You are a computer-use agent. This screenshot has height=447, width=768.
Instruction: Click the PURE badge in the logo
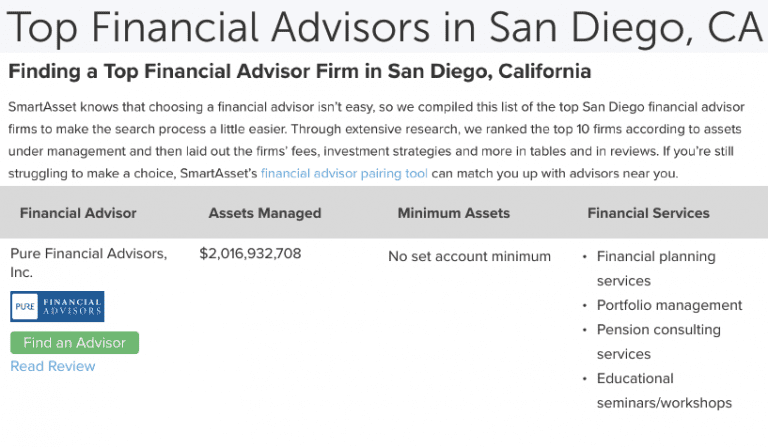coord(24,306)
